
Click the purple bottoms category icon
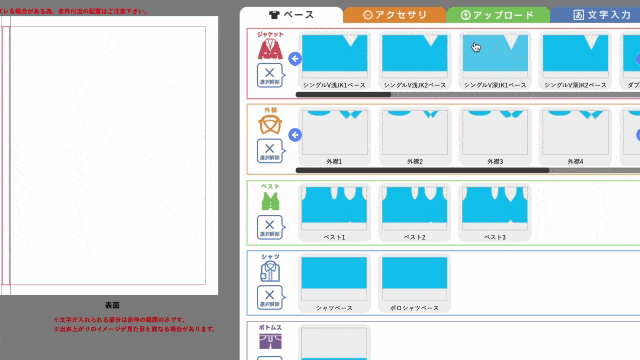click(x=270, y=341)
